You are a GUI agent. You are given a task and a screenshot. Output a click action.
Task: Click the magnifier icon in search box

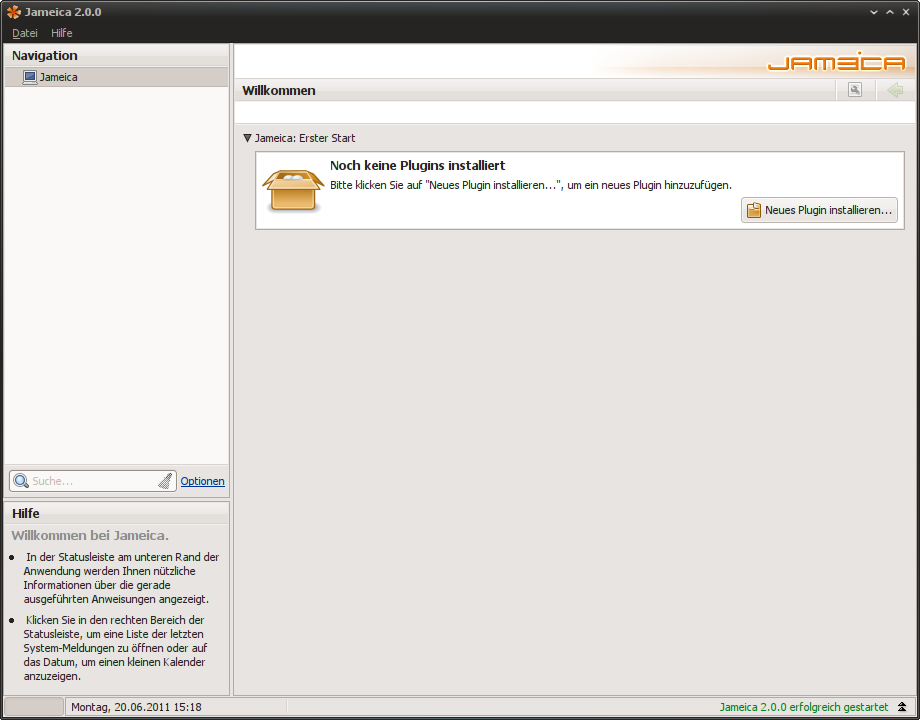(x=21, y=481)
